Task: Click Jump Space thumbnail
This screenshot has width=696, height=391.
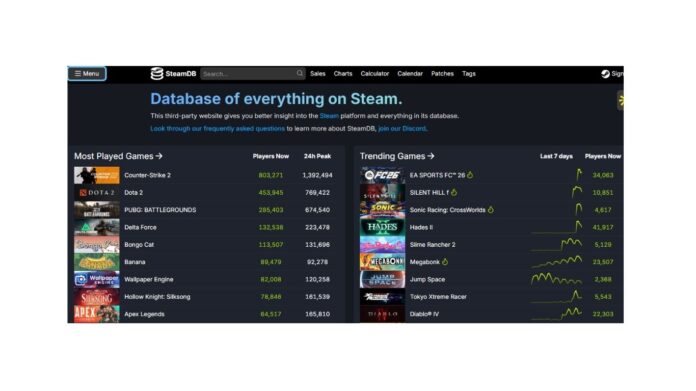Action: click(x=382, y=279)
